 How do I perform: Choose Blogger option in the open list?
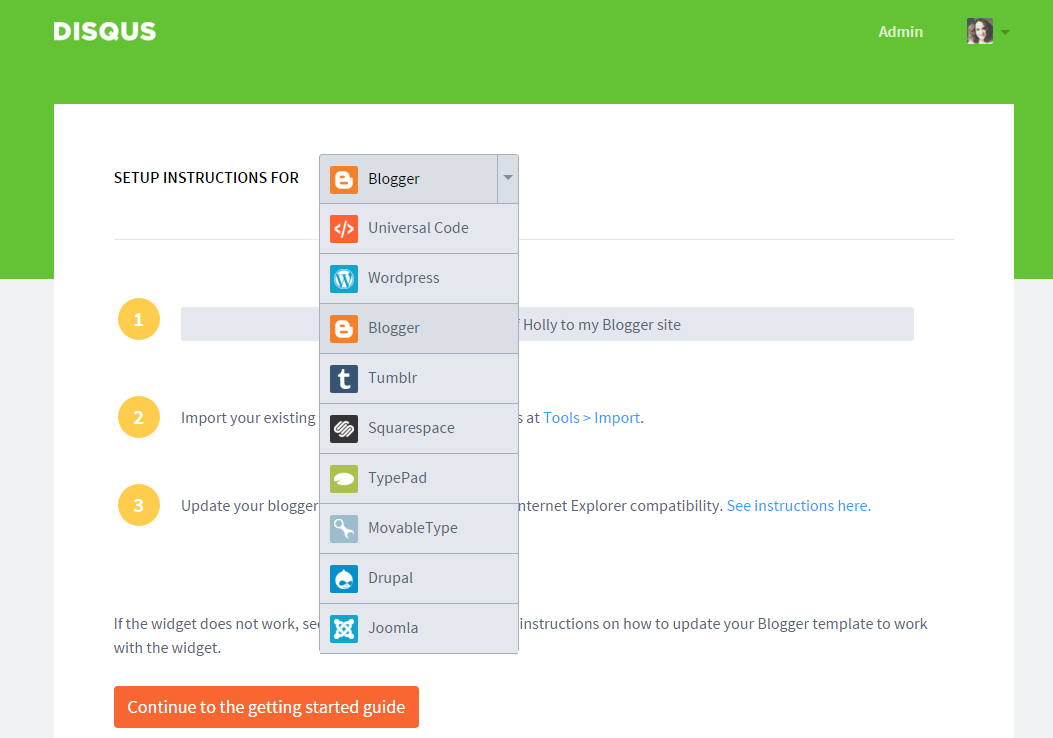coord(419,328)
